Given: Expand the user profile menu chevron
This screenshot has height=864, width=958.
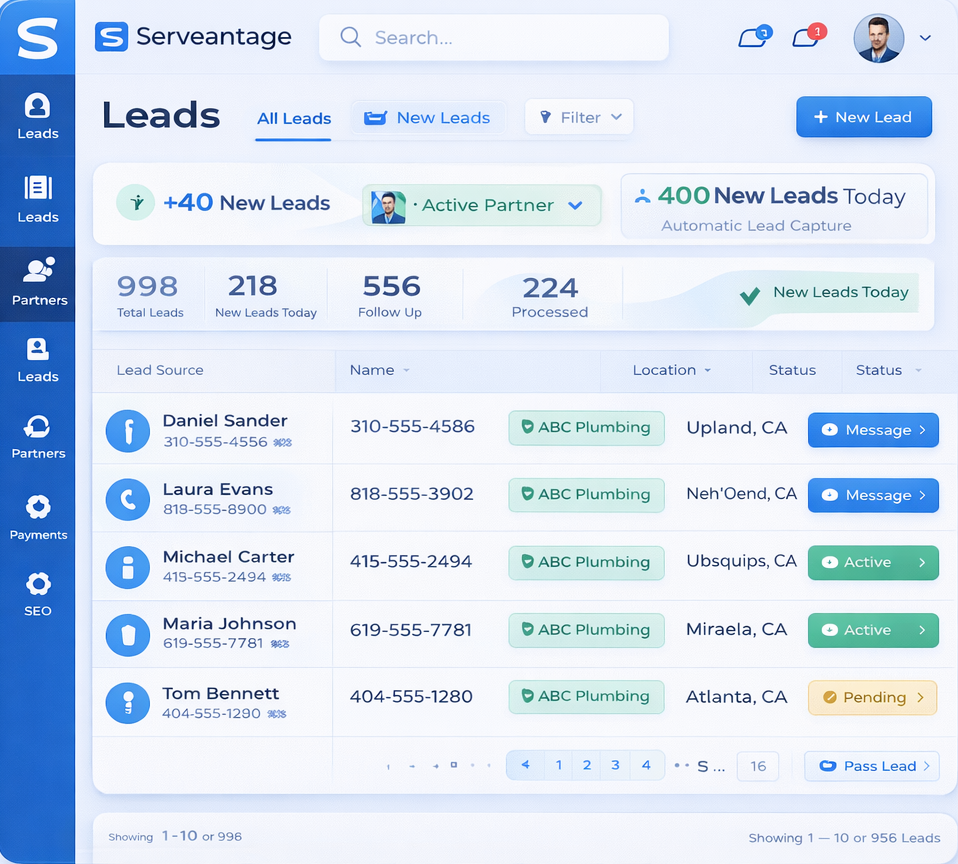Looking at the screenshot, I should [x=925, y=38].
